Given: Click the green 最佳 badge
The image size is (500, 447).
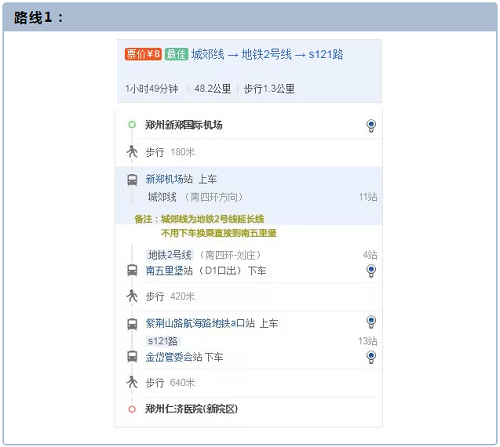Looking at the screenshot, I should click(x=176, y=54).
